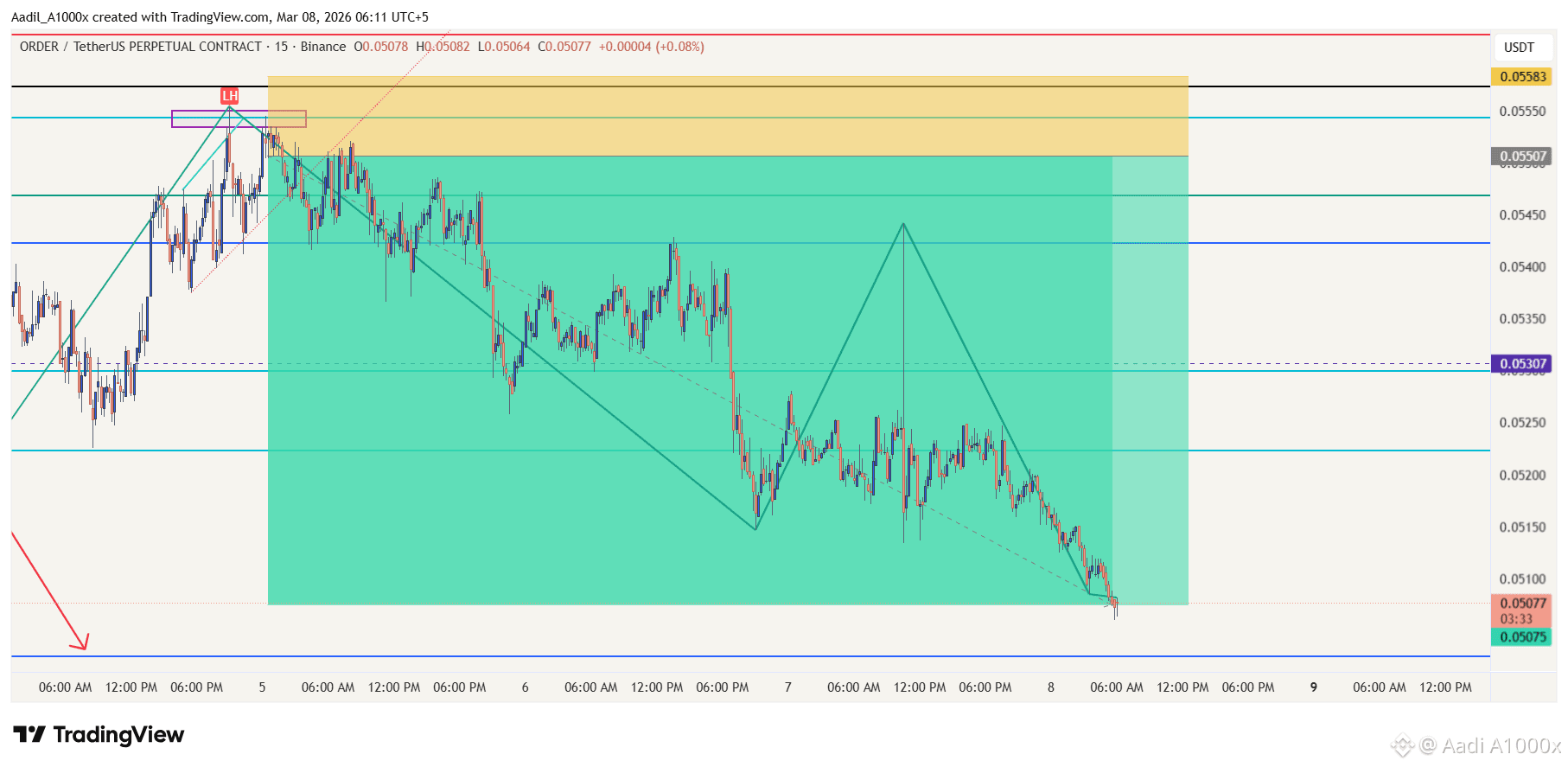This screenshot has height=767, width=1568.
Task: Click the 0.05100 price axis label
Action: pos(1522,579)
